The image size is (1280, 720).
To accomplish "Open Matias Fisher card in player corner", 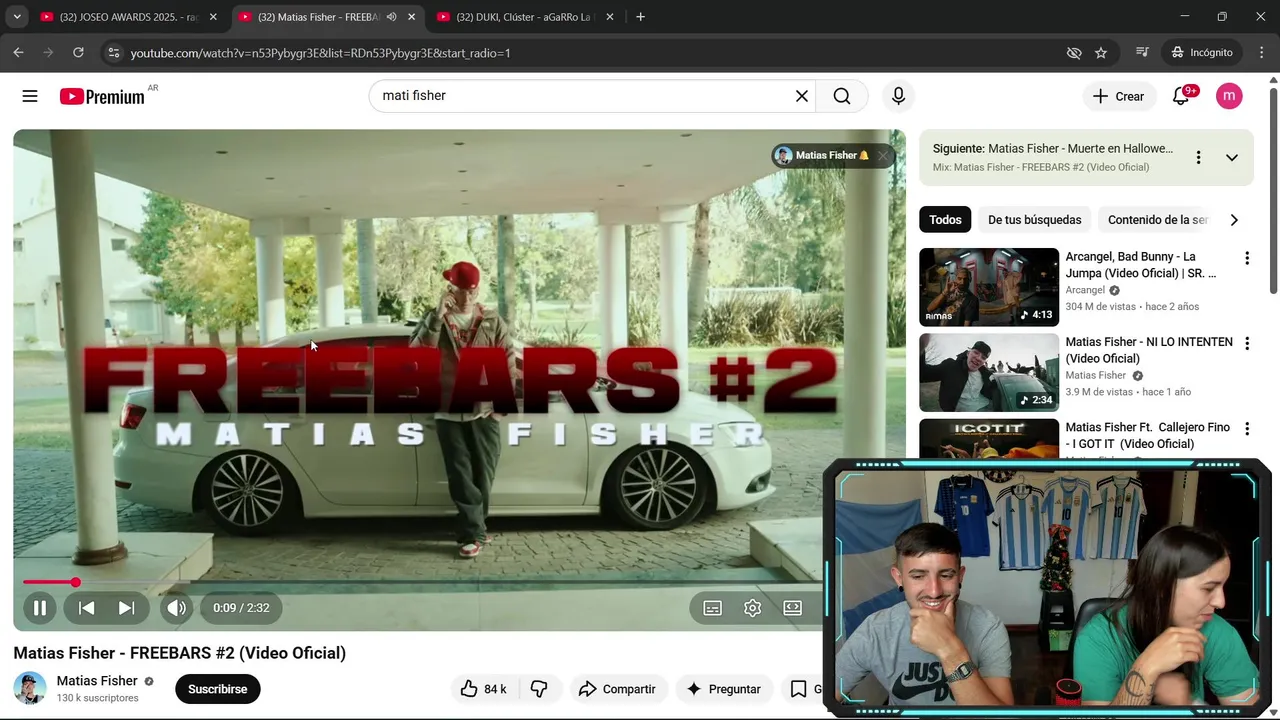I will click(822, 155).
